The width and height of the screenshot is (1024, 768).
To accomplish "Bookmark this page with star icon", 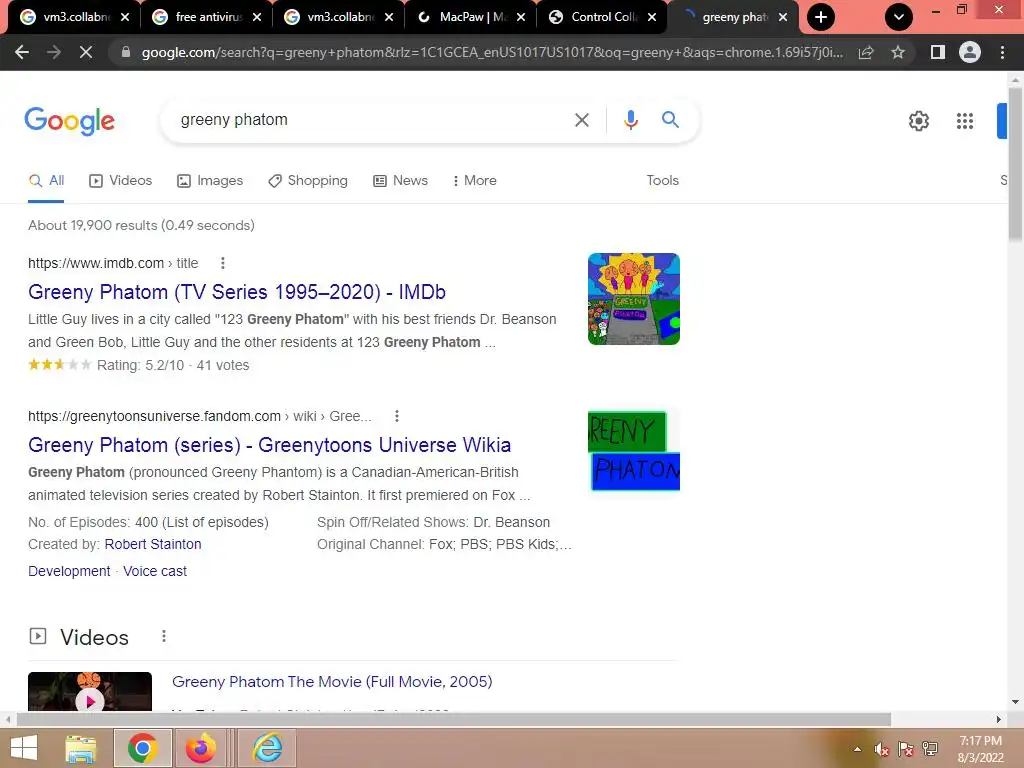I will tap(898, 52).
